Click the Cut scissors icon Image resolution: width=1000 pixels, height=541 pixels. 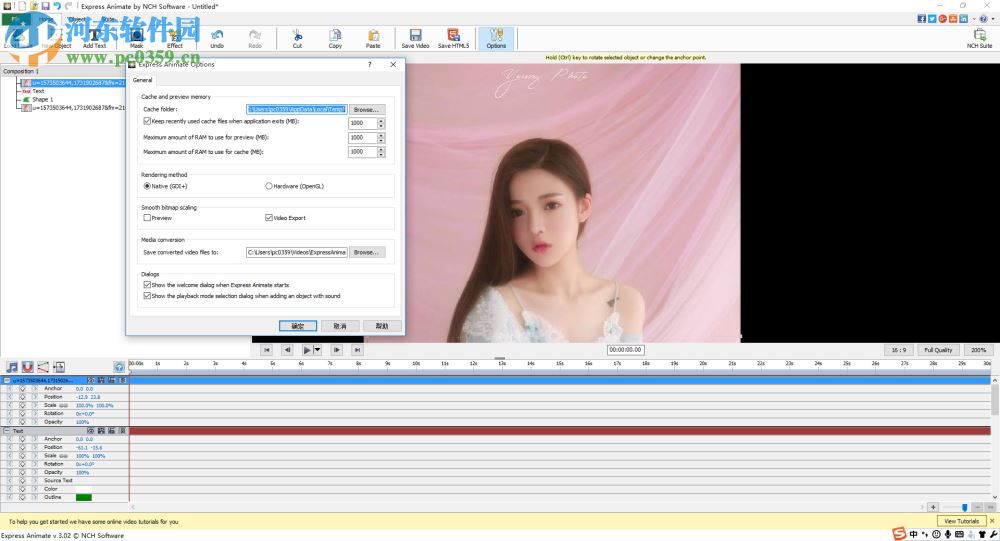[x=297, y=38]
